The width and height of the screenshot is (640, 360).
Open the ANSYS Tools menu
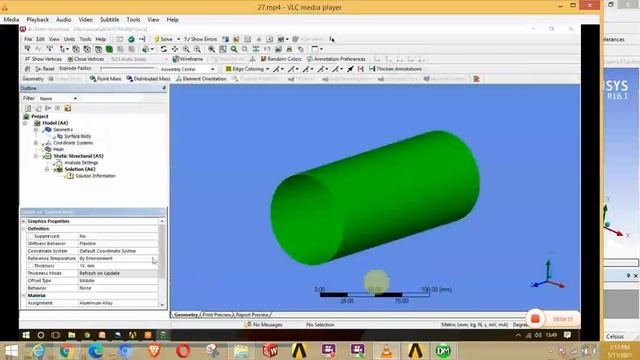(x=85, y=39)
